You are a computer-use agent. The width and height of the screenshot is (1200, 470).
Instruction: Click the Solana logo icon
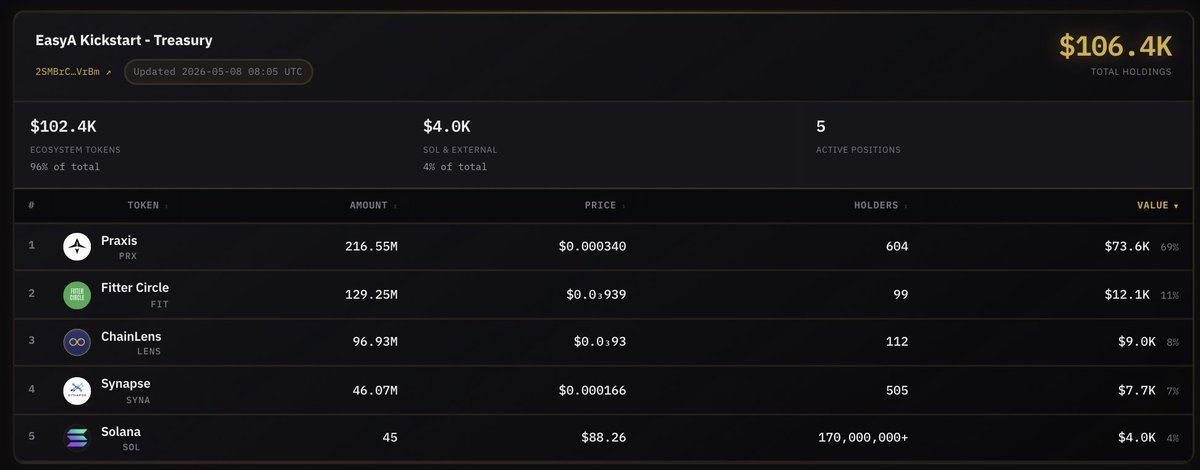pos(77,438)
